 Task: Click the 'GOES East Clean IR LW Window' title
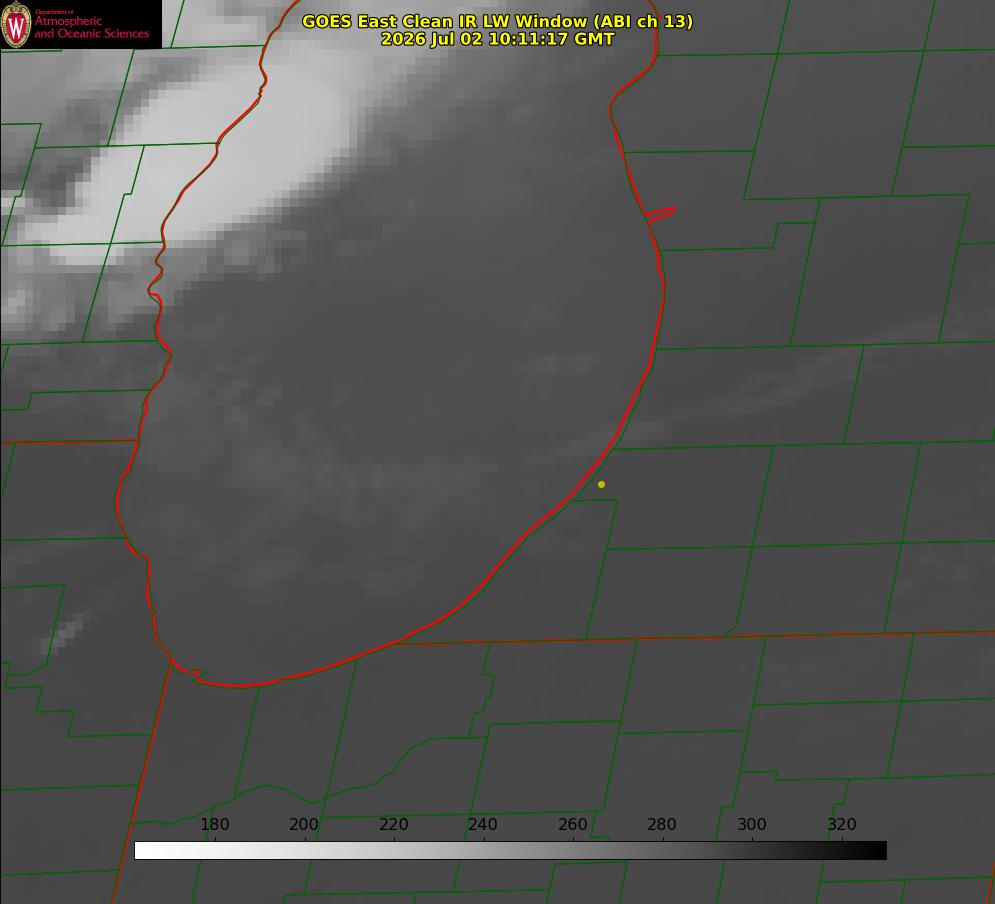[498, 21]
